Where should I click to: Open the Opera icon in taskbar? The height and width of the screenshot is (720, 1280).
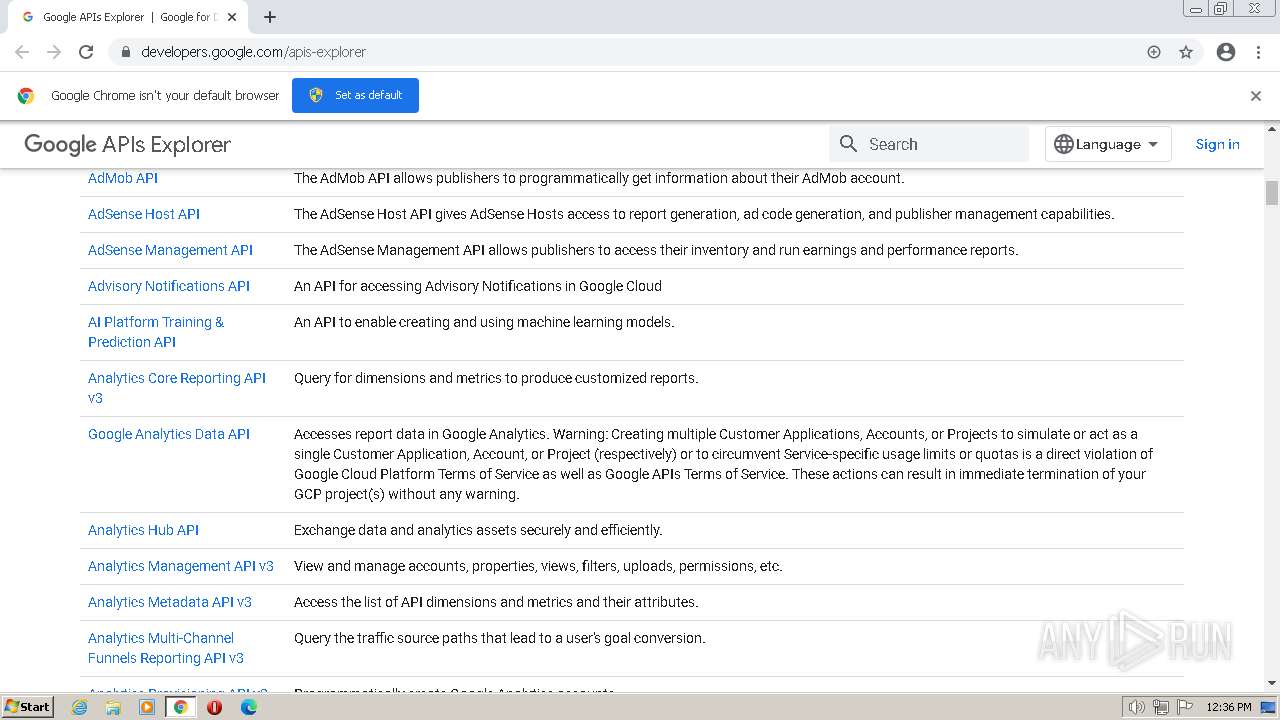(214, 707)
